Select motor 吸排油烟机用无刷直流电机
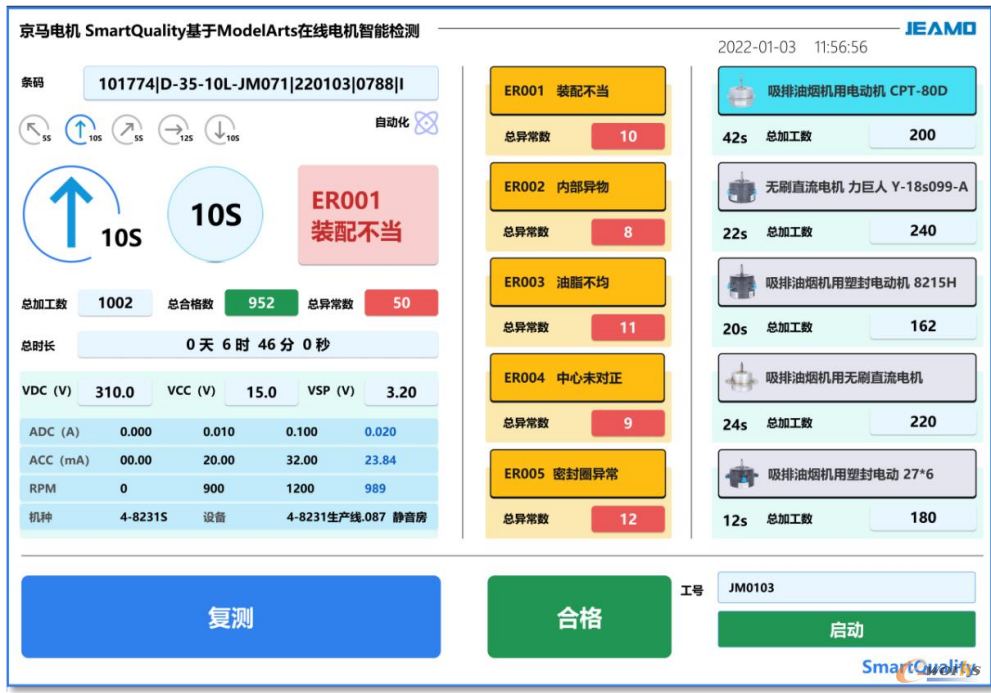Viewport: 991px width, 693px height. 847,378
